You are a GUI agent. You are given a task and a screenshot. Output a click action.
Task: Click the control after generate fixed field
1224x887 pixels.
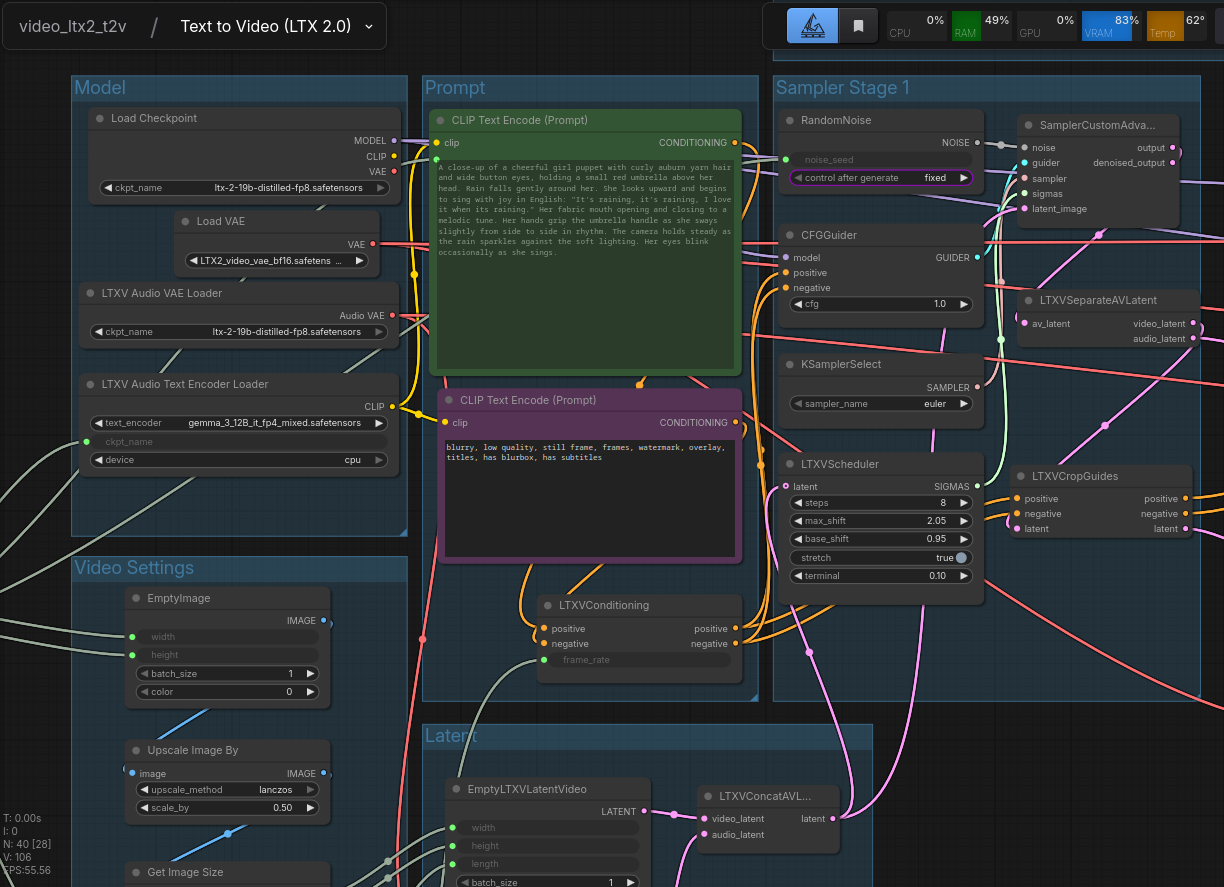click(x=880, y=178)
